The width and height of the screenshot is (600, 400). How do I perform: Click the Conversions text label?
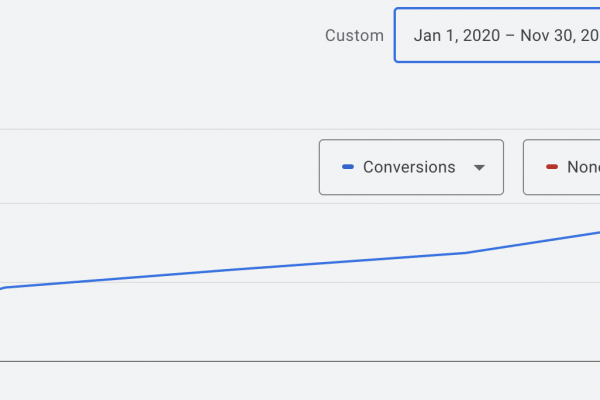coord(409,168)
